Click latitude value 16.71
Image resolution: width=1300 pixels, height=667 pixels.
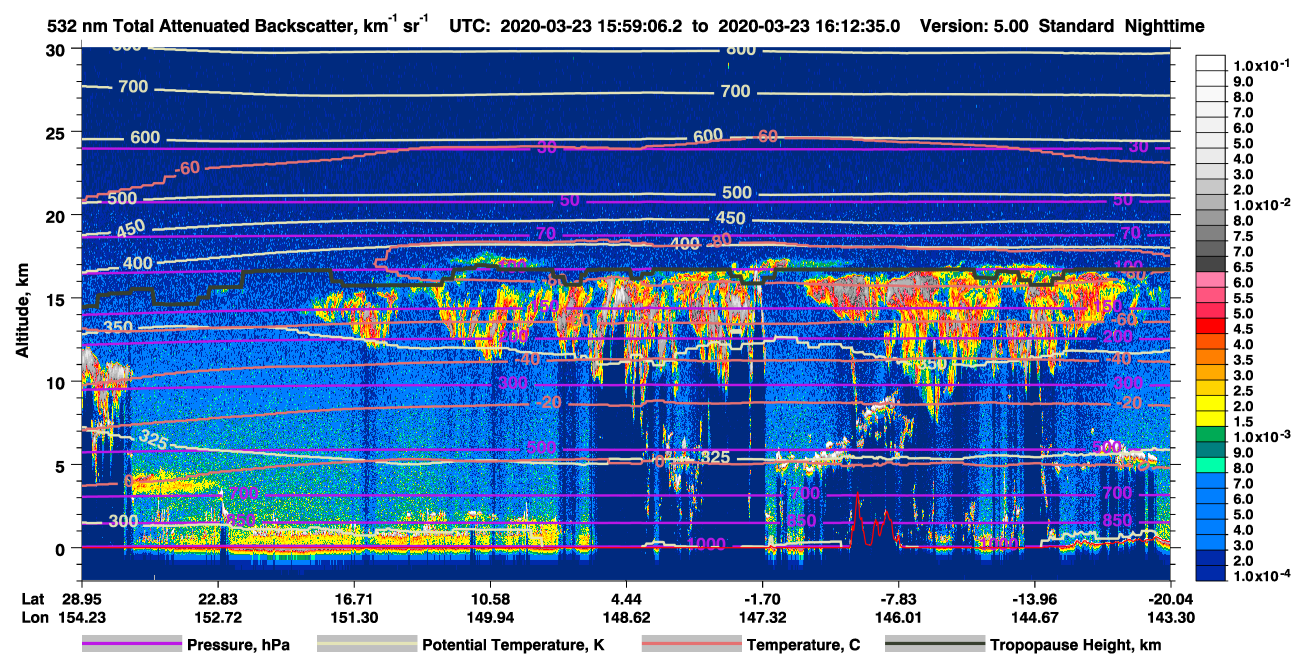tap(354, 598)
